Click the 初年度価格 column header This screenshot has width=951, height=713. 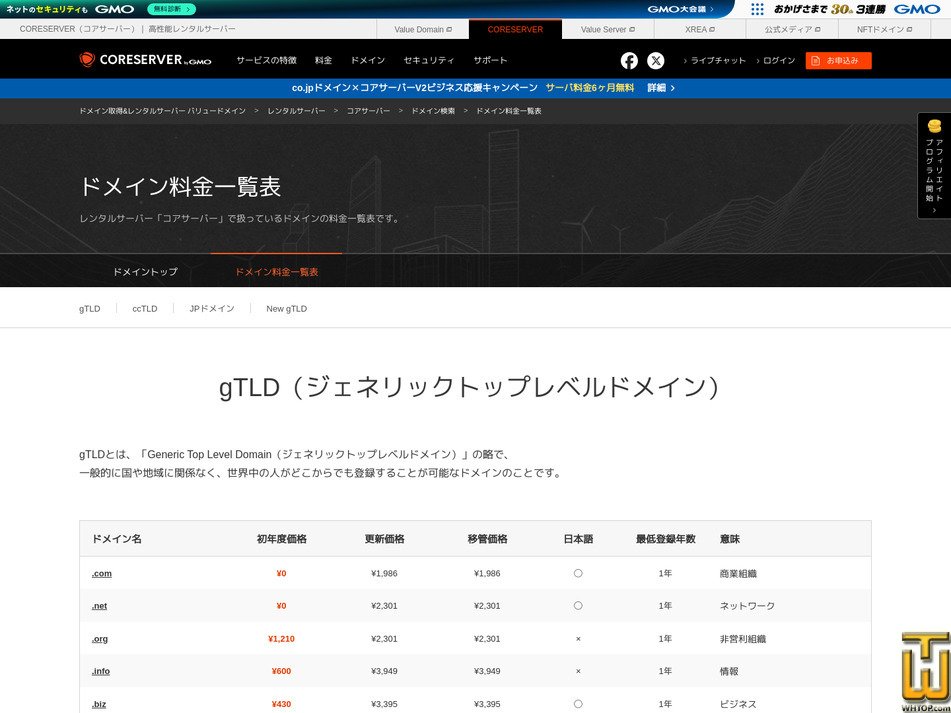click(281, 539)
